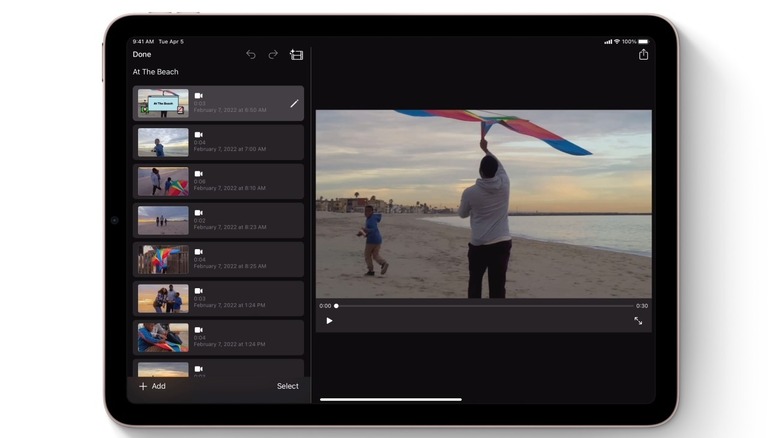Click the playhead on the video scrubber
780x438 pixels.
coord(336,306)
